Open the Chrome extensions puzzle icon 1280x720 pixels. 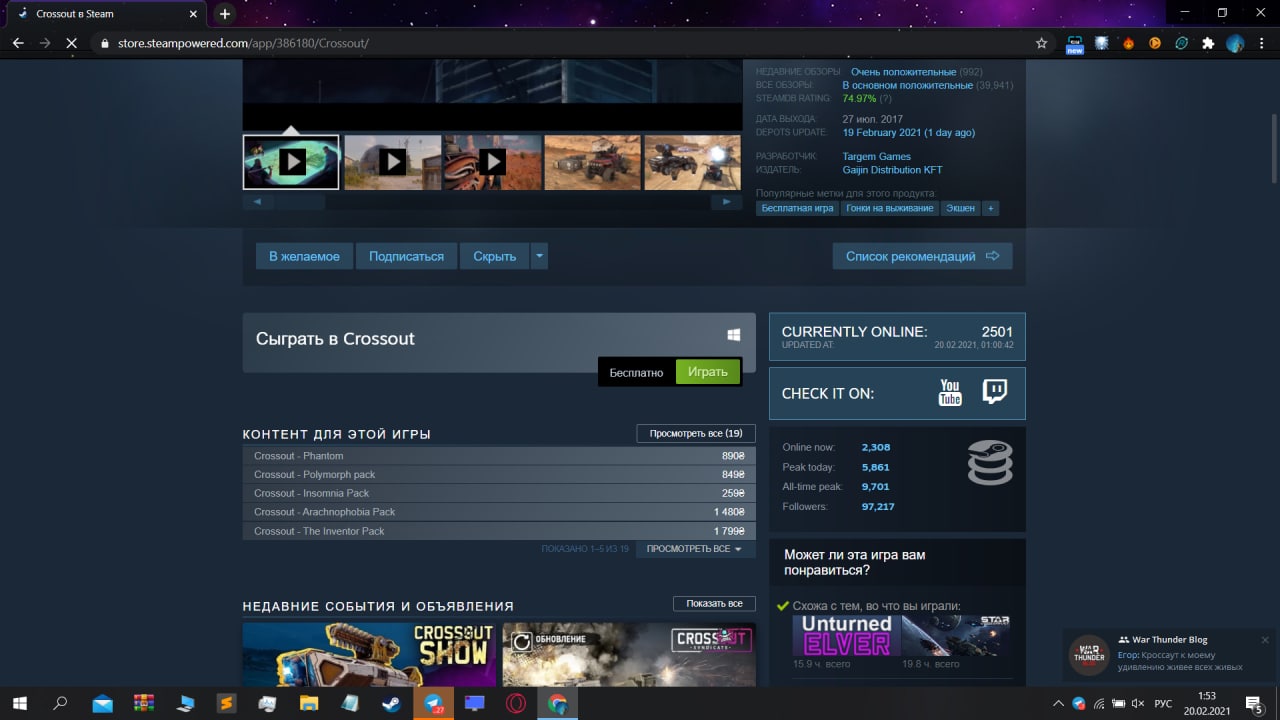point(1208,43)
